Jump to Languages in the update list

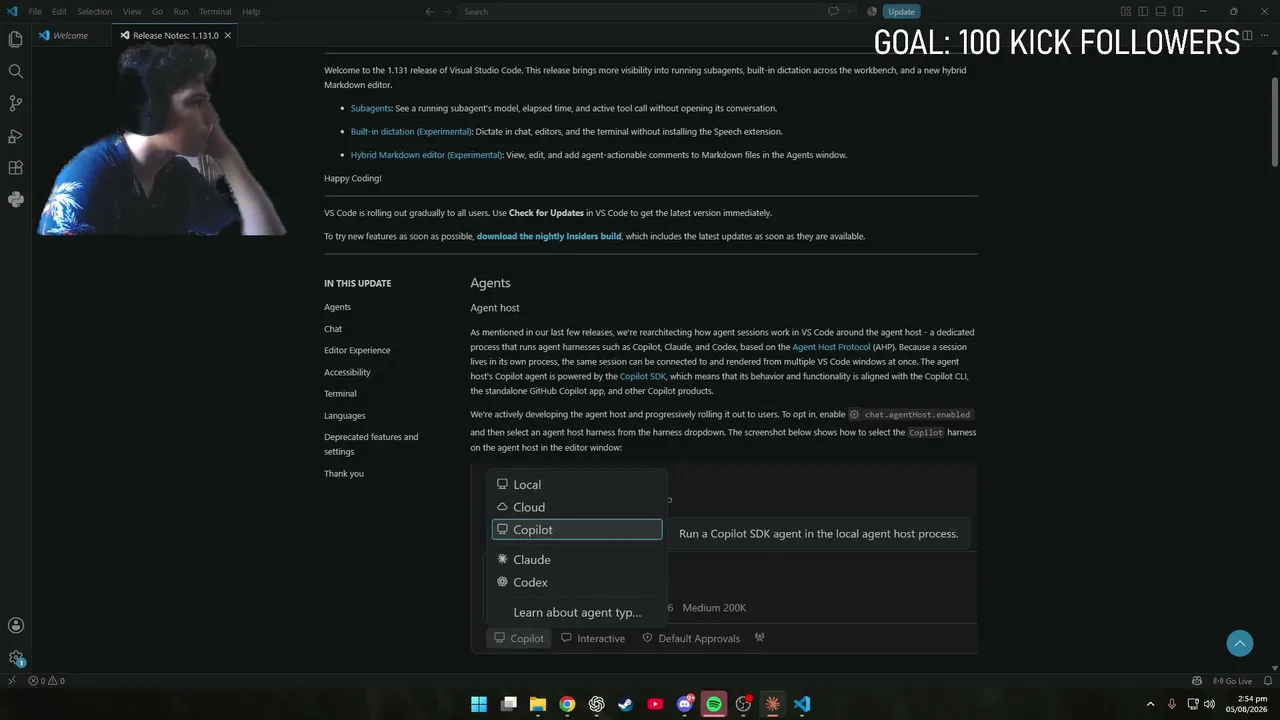pyautogui.click(x=345, y=415)
